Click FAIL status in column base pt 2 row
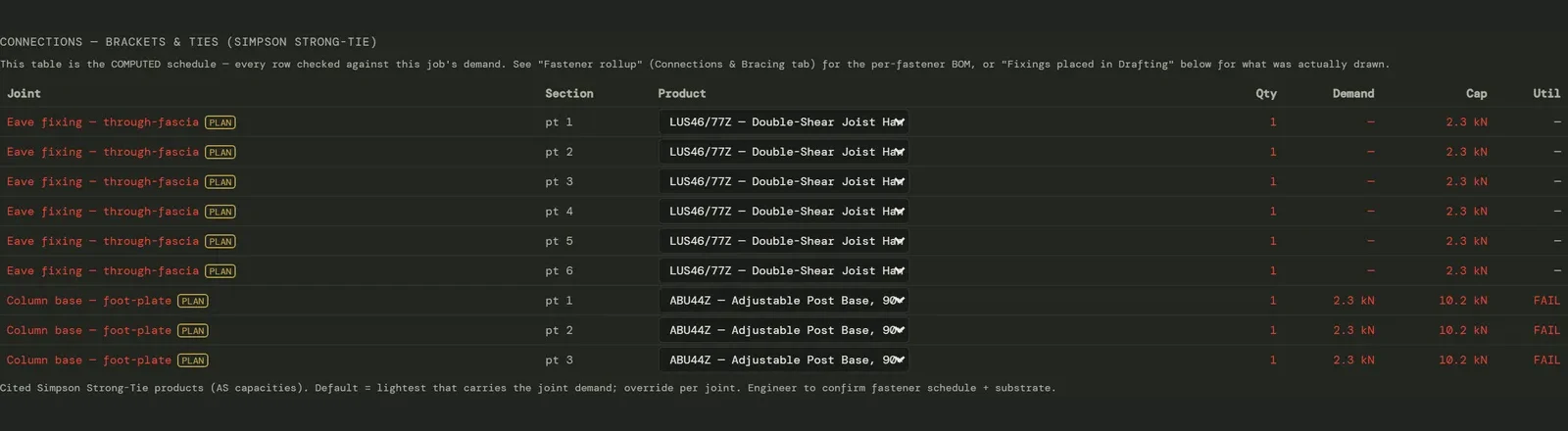This screenshot has width=1568, height=431. (x=1546, y=330)
